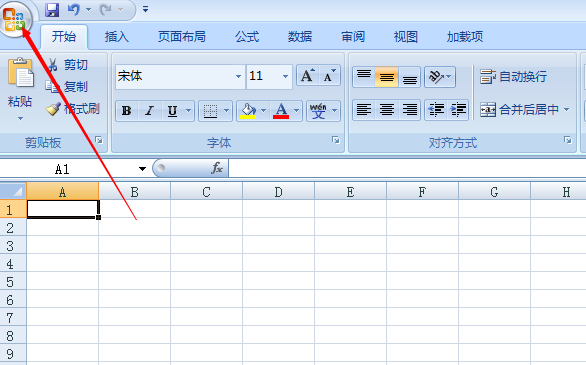The height and width of the screenshot is (365, 586).
Task: Click 剪切 to cut selection
Action: pyautogui.click(x=68, y=65)
